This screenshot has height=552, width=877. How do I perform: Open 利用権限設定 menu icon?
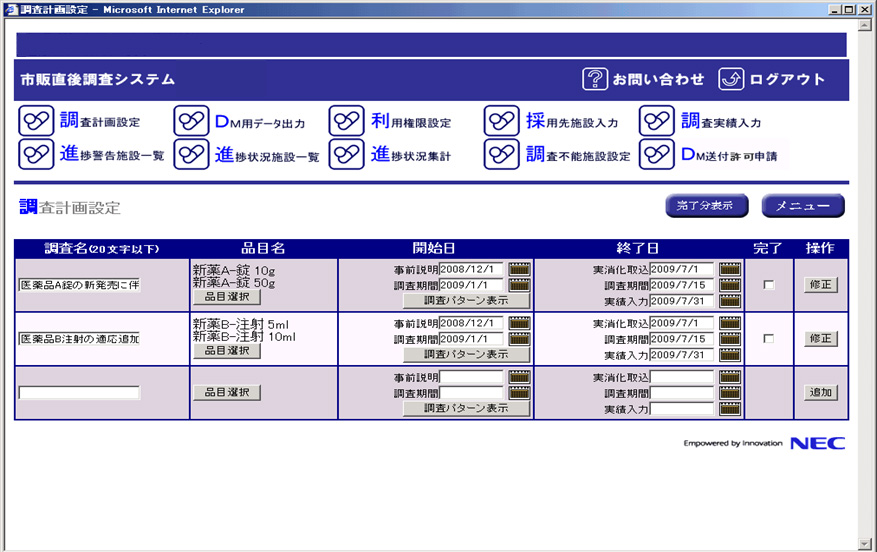click(346, 122)
